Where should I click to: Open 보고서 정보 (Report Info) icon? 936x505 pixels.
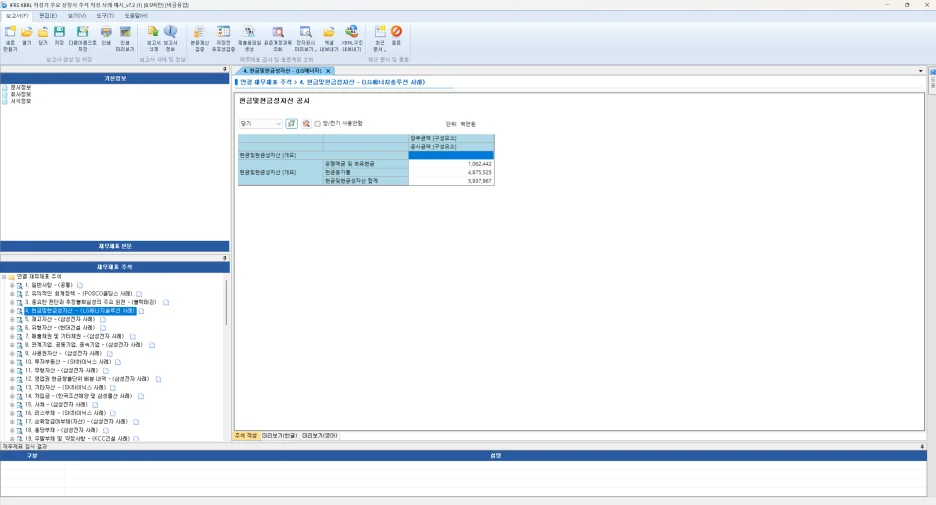tap(170, 36)
